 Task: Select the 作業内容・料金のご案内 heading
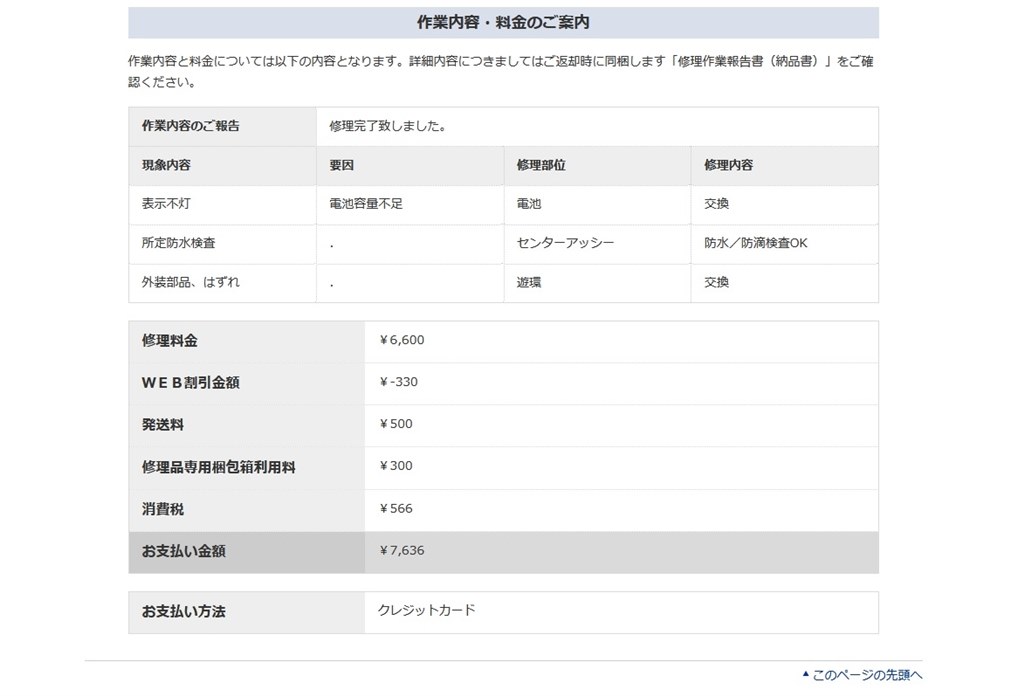(x=503, y=22)
